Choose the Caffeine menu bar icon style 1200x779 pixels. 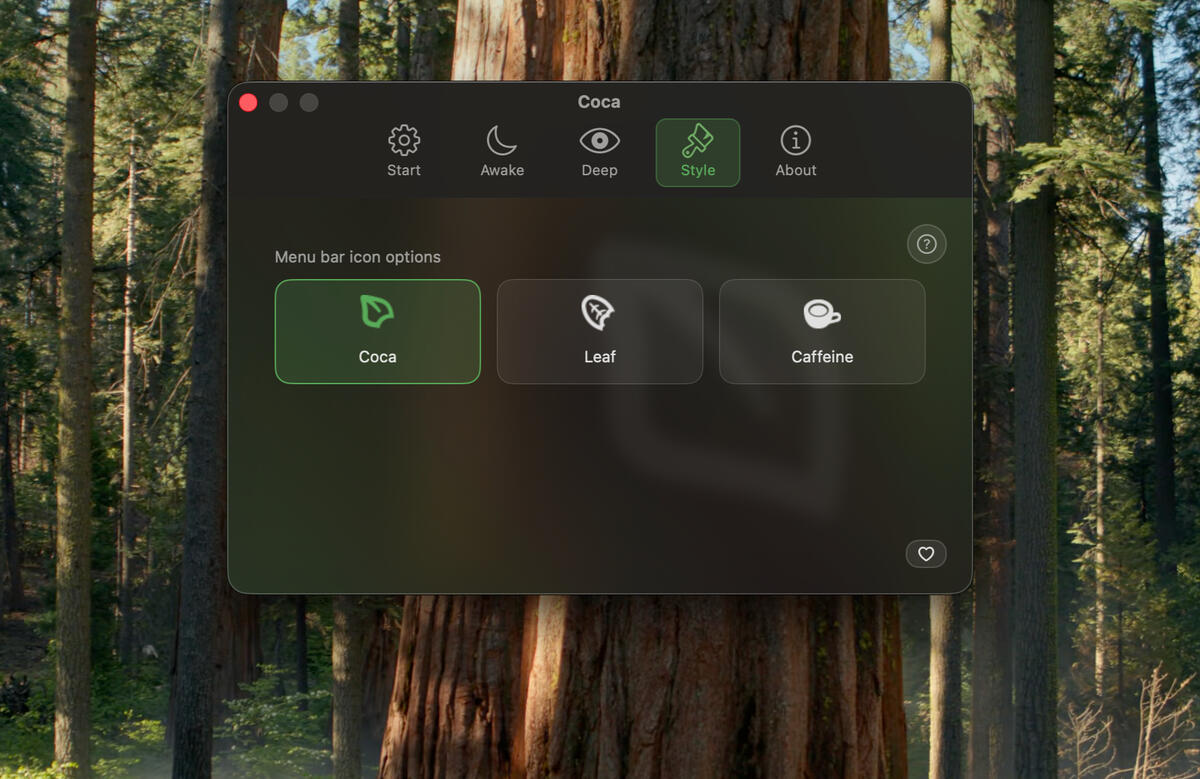point(822,331)
